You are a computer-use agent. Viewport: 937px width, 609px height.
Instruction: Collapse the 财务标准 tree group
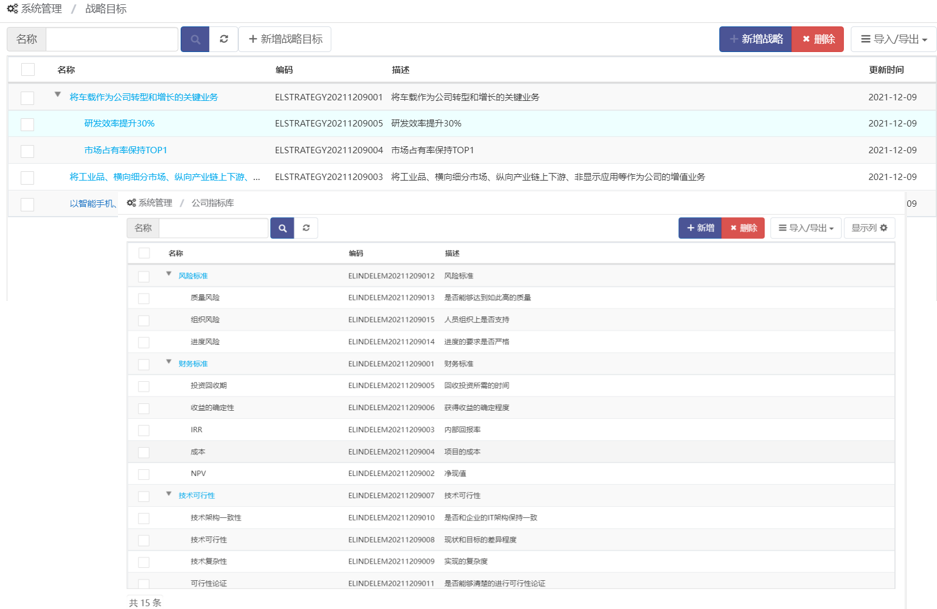click(169, 363)
